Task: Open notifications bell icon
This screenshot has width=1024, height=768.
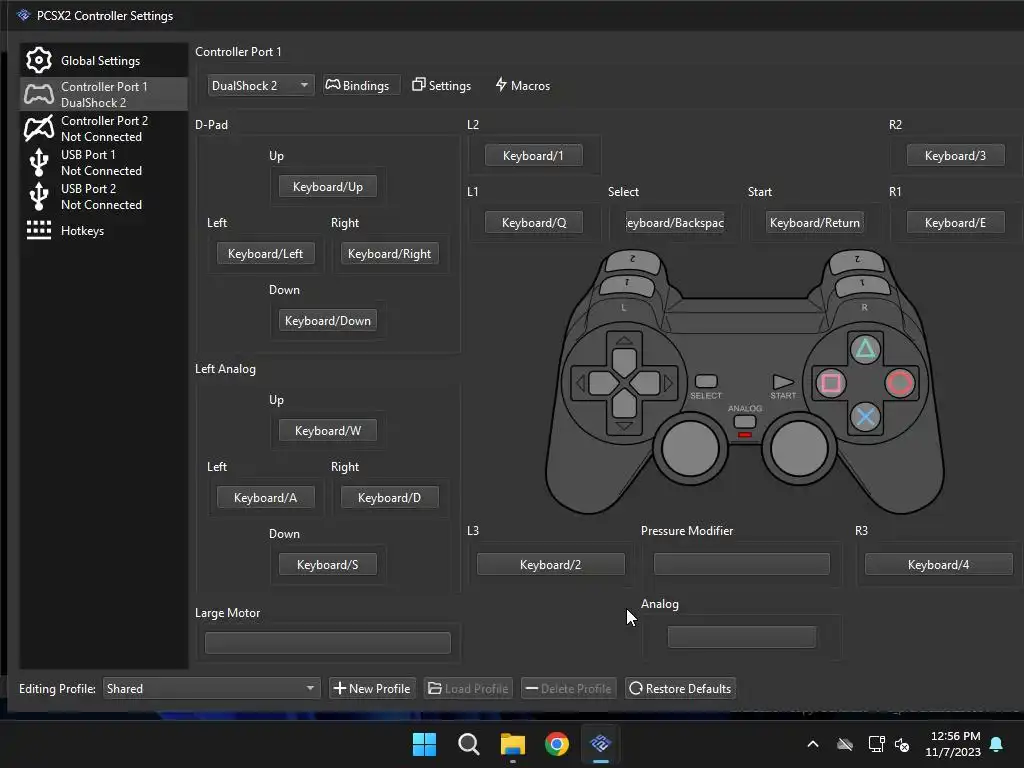Action: click(x=997, y=744)
